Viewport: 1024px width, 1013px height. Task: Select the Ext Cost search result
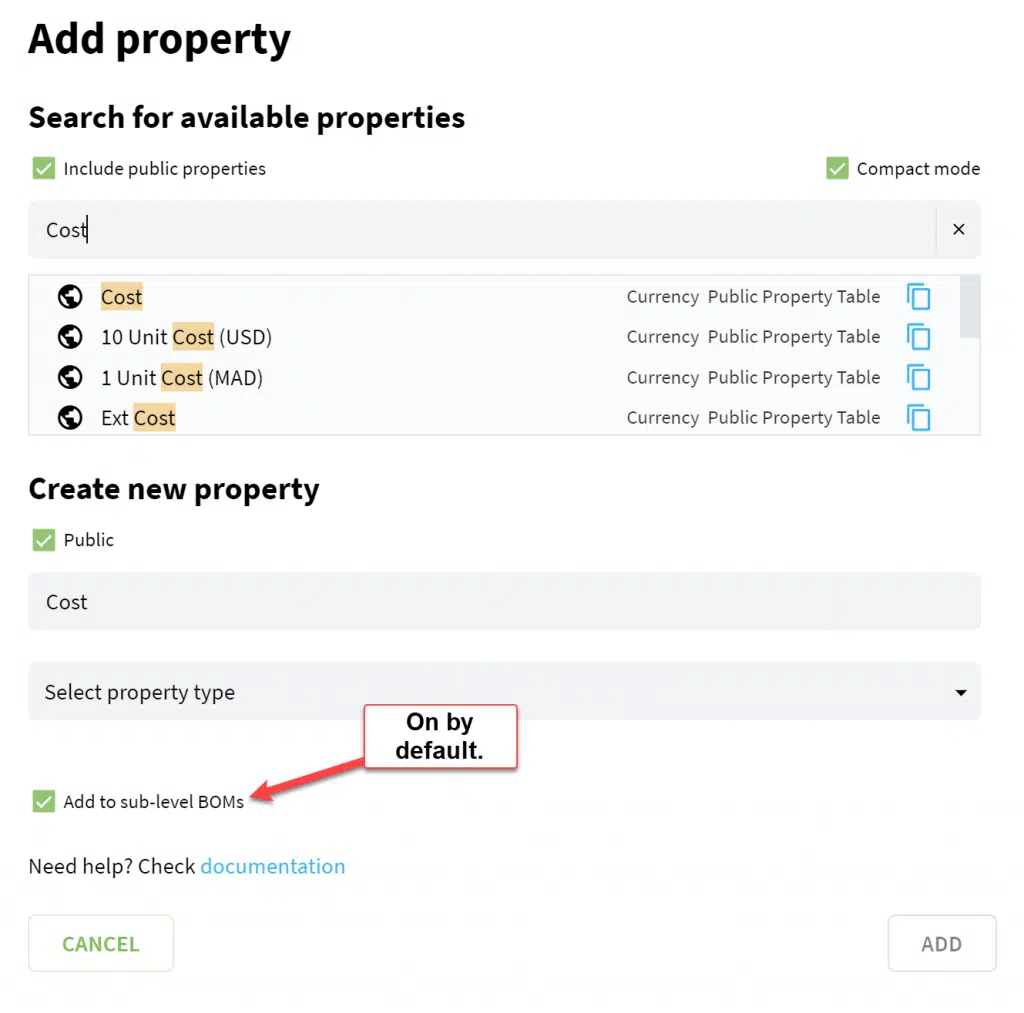pyautogui.click(x=494, y=418)
